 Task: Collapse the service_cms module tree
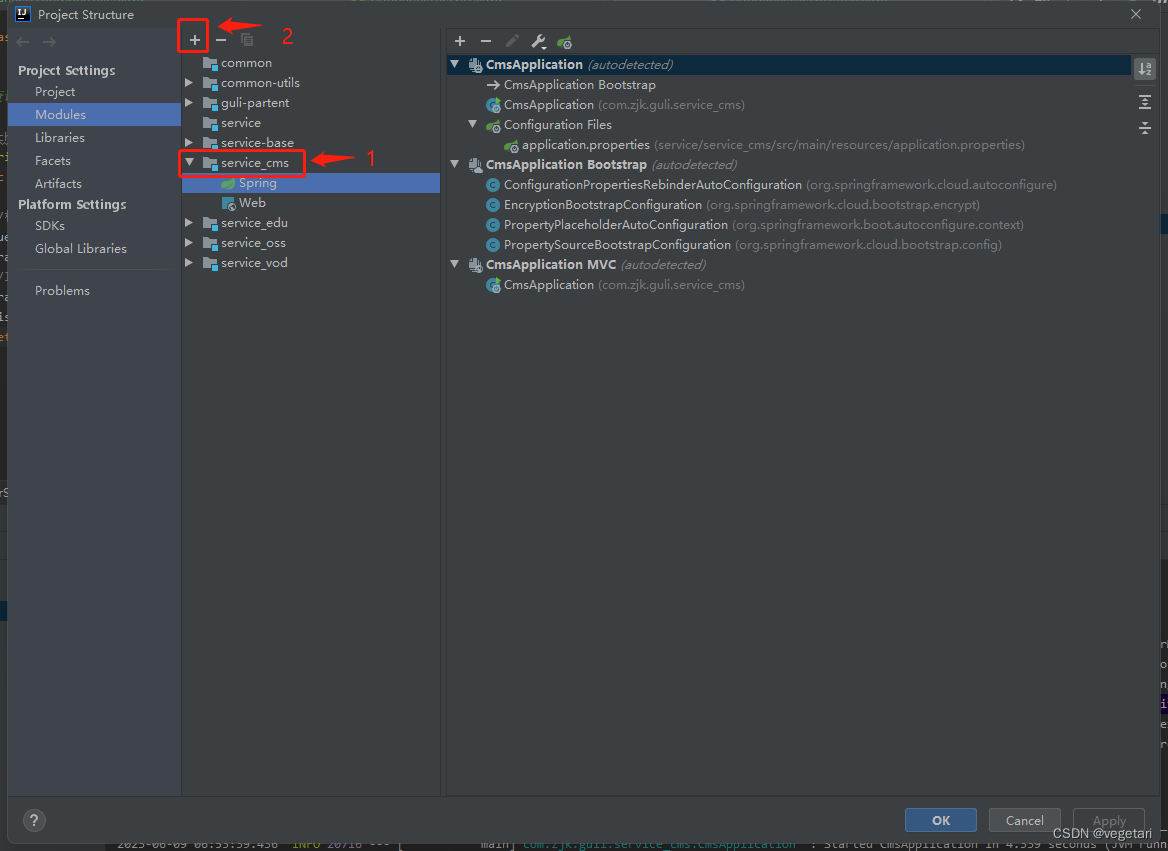pyautogui.click(x=189, y=162)
